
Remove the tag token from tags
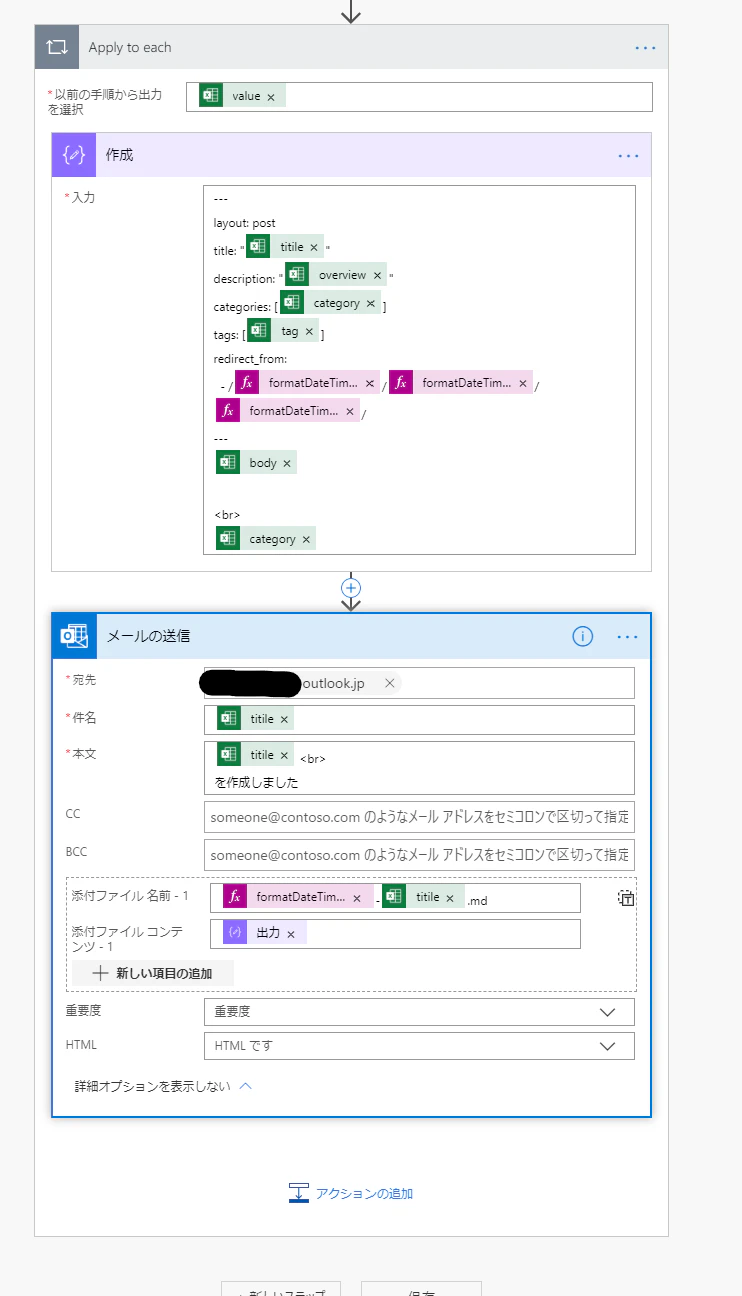[x=309, y=331]
